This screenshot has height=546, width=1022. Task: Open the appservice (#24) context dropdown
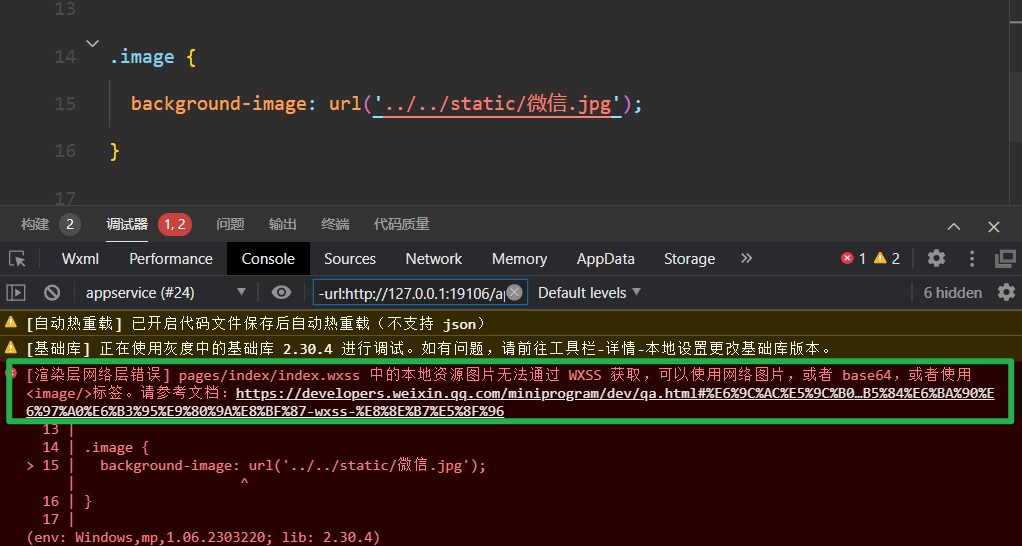coord(165,293)
